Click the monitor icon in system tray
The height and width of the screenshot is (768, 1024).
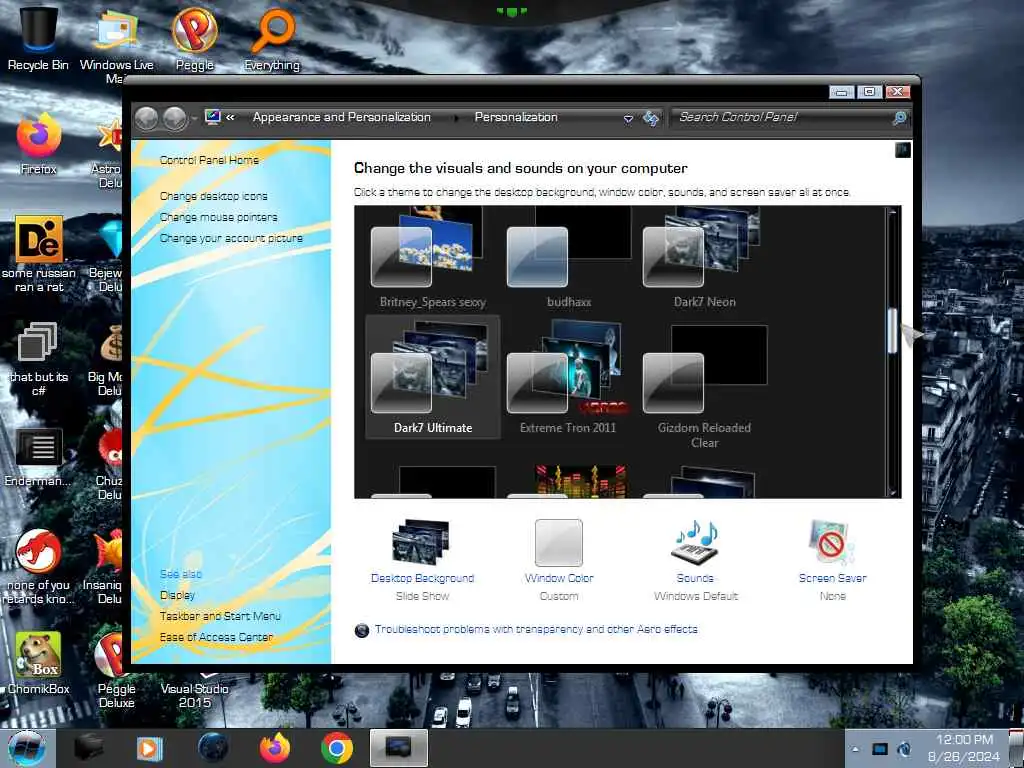coord(880,749)
